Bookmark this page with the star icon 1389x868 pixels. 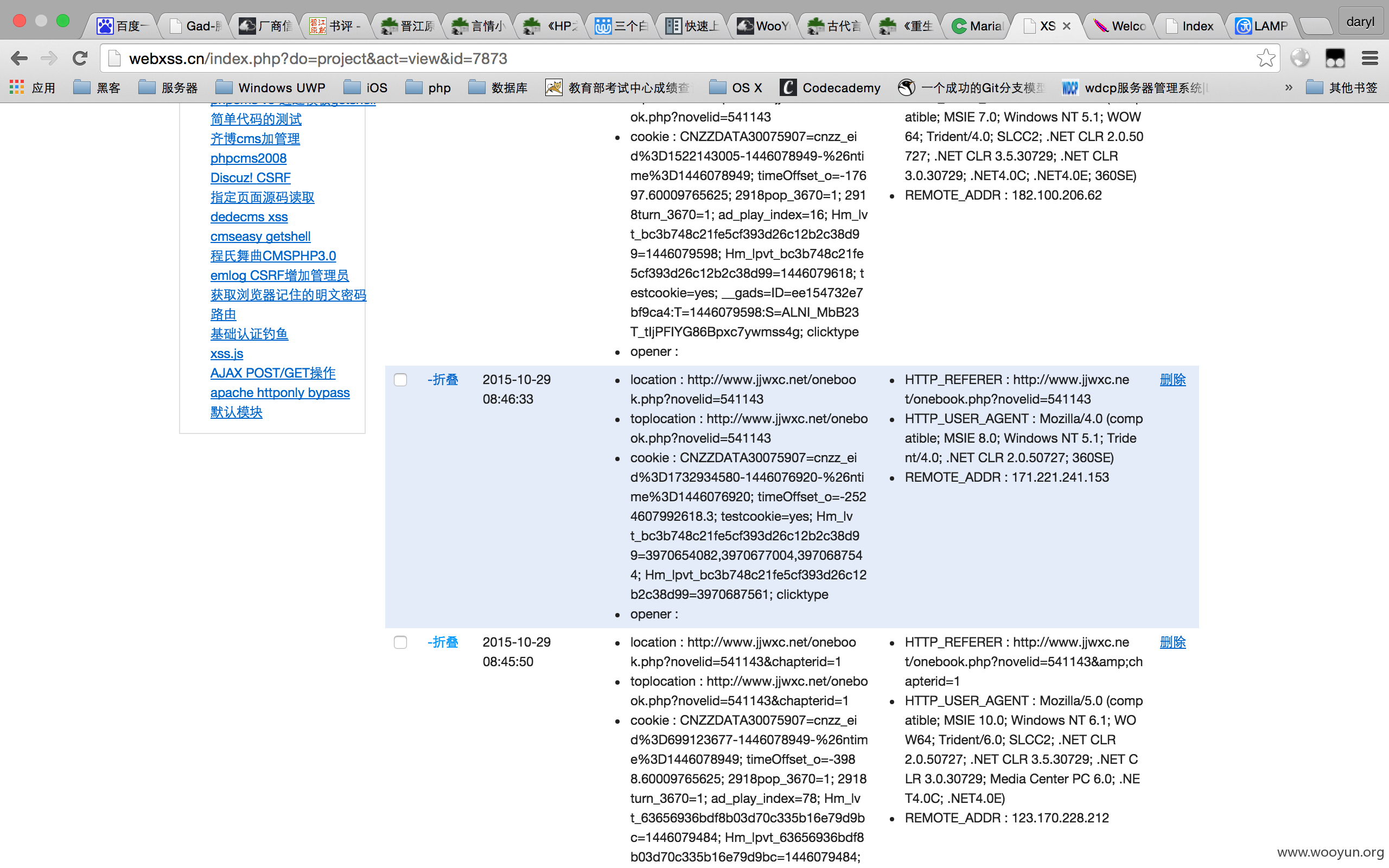(1265, 58)
